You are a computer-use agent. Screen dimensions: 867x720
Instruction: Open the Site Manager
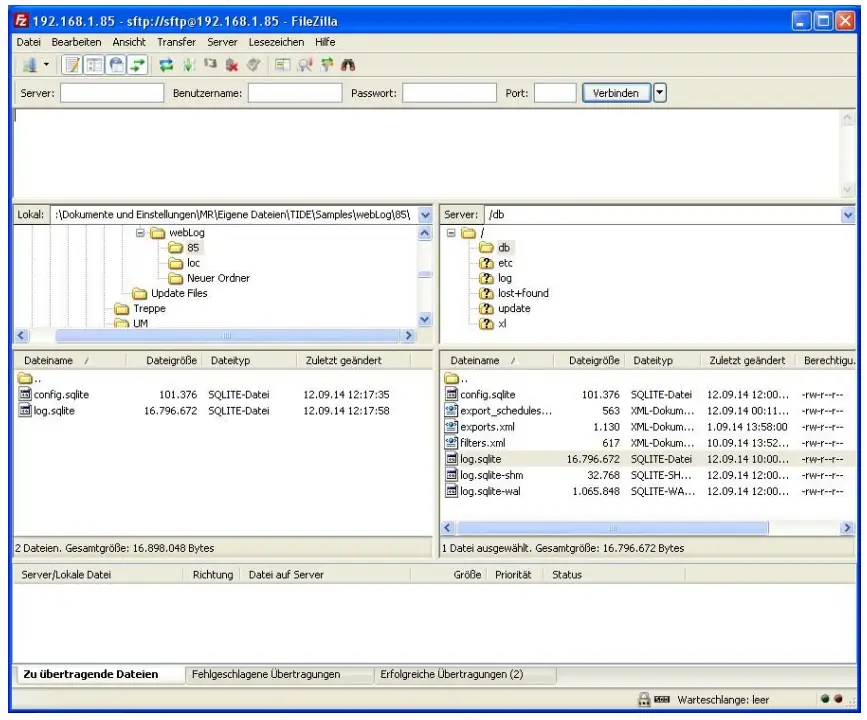[x=30, y=66]
